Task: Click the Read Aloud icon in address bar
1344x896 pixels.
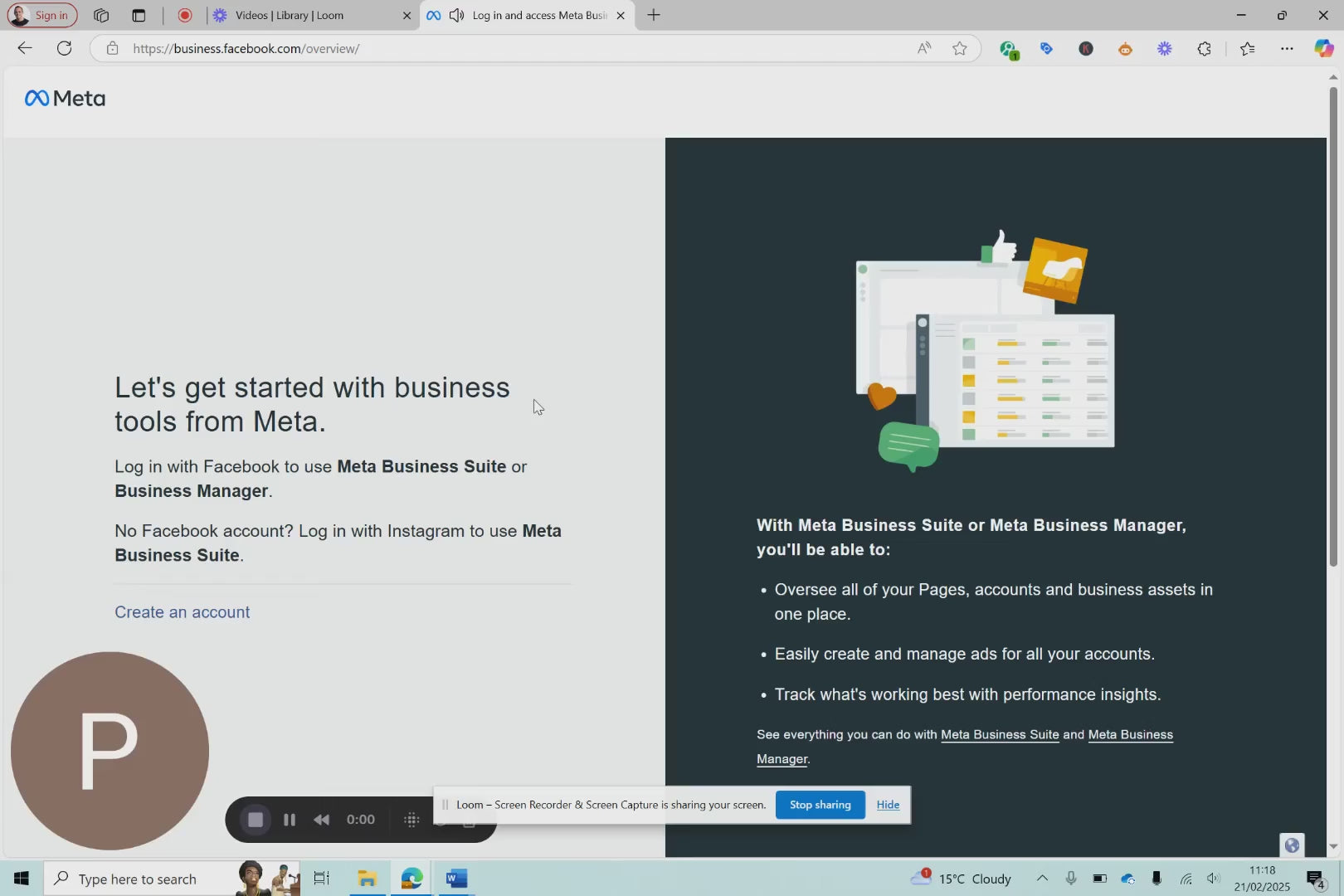Action: pyautogui.click(x=923, y=48)
